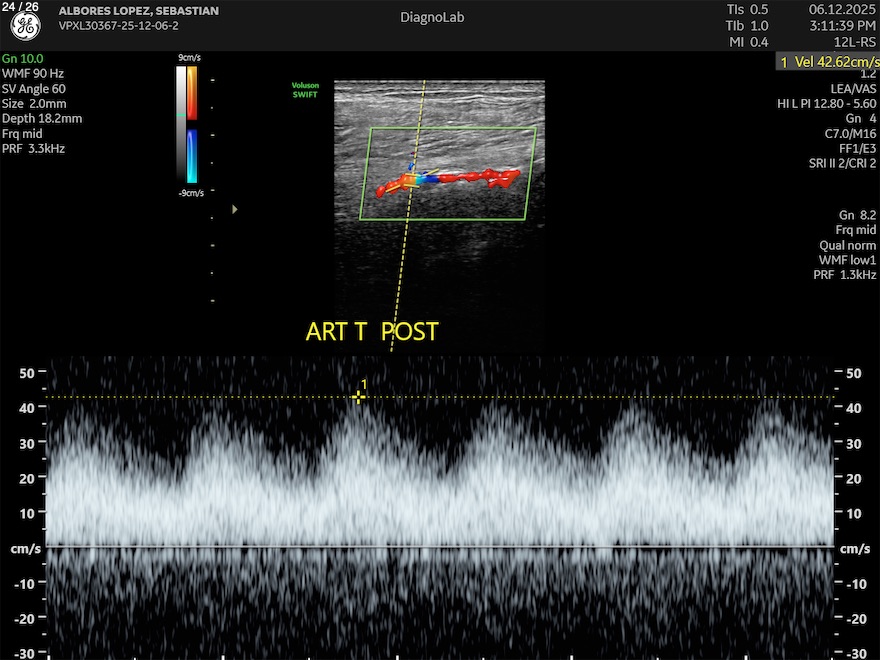Click the red-orange color flow in the vessel
Viewport: 880px width, 660px height.
(x=470, y=178)
